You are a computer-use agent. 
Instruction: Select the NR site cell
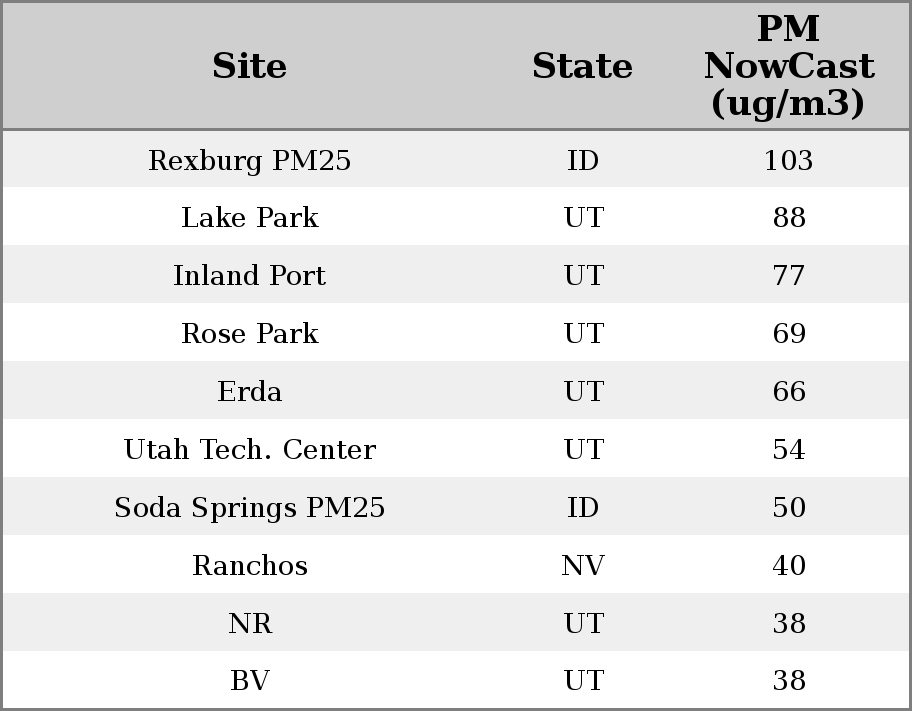coord(249,624)
